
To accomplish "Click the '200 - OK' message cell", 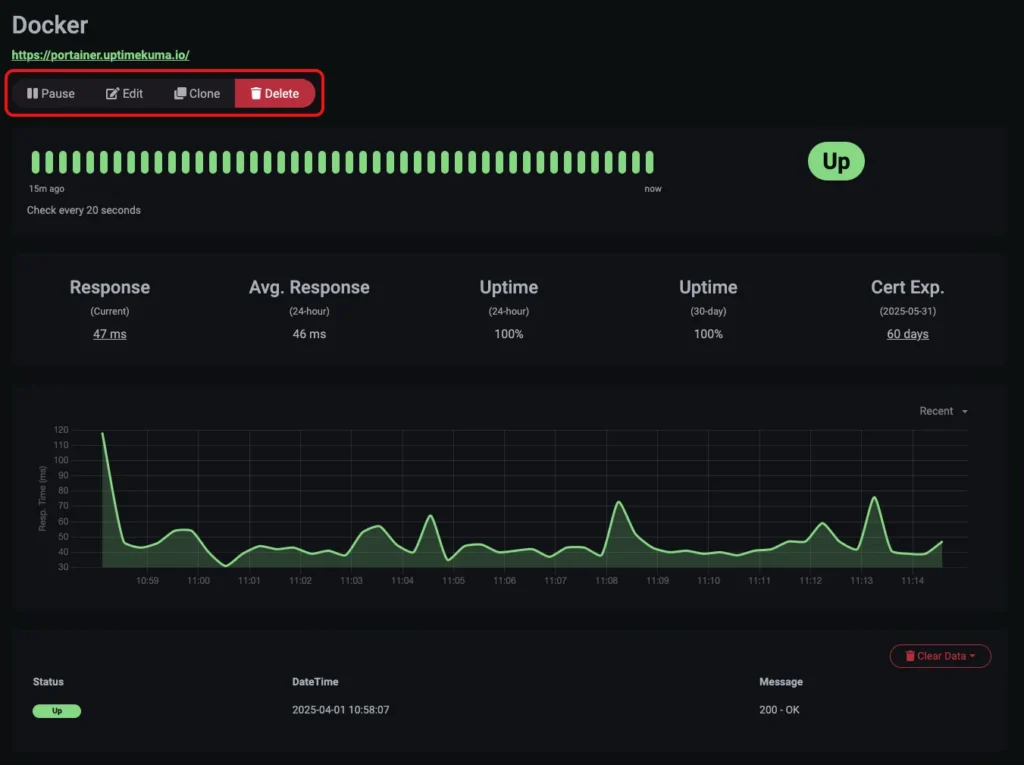I will tap(779, 710).
